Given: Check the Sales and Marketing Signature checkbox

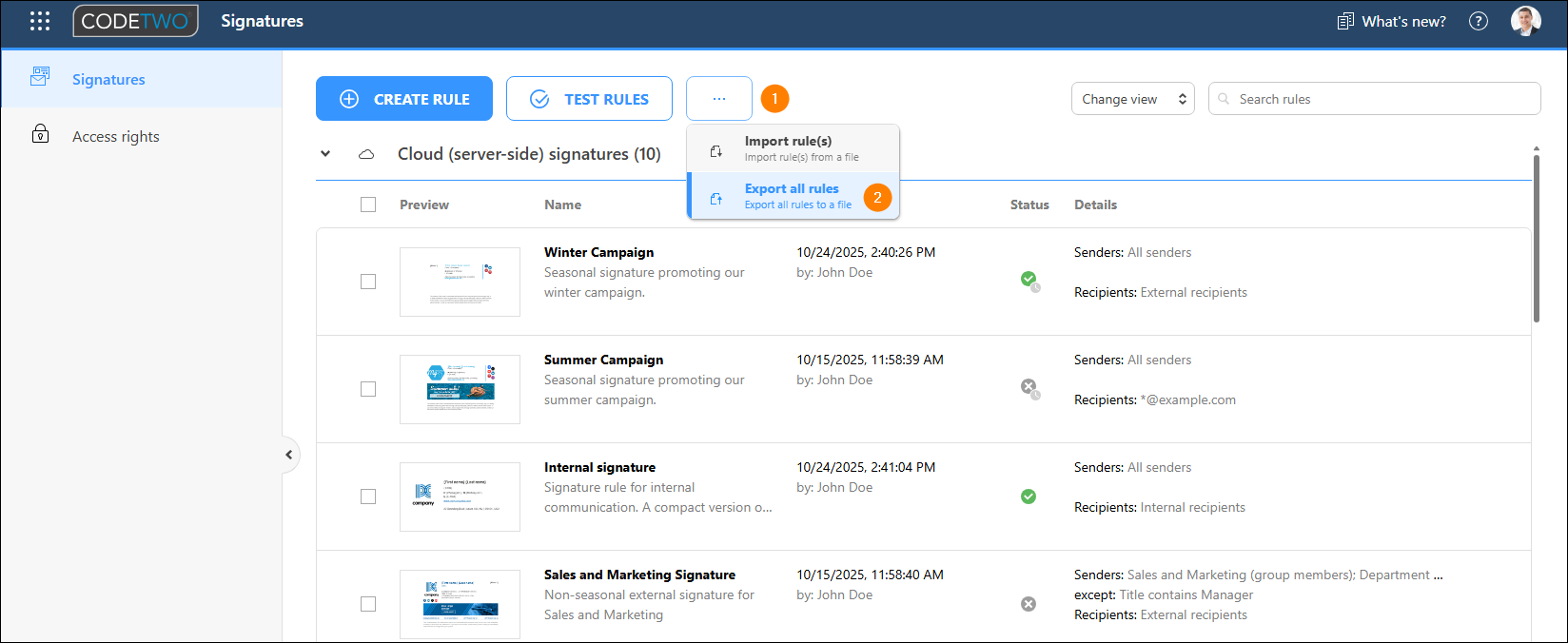Looking at the screenshot, I should click(x=368, y=604).
